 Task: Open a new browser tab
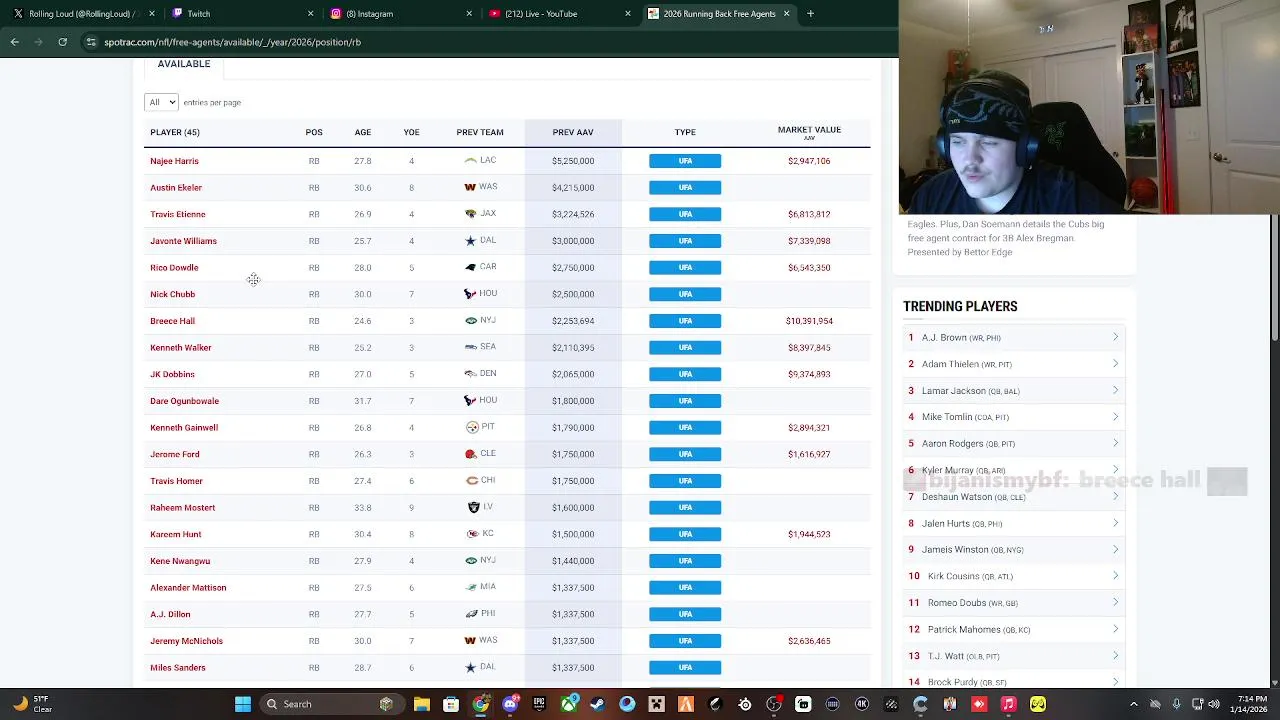tap(810, 14)
